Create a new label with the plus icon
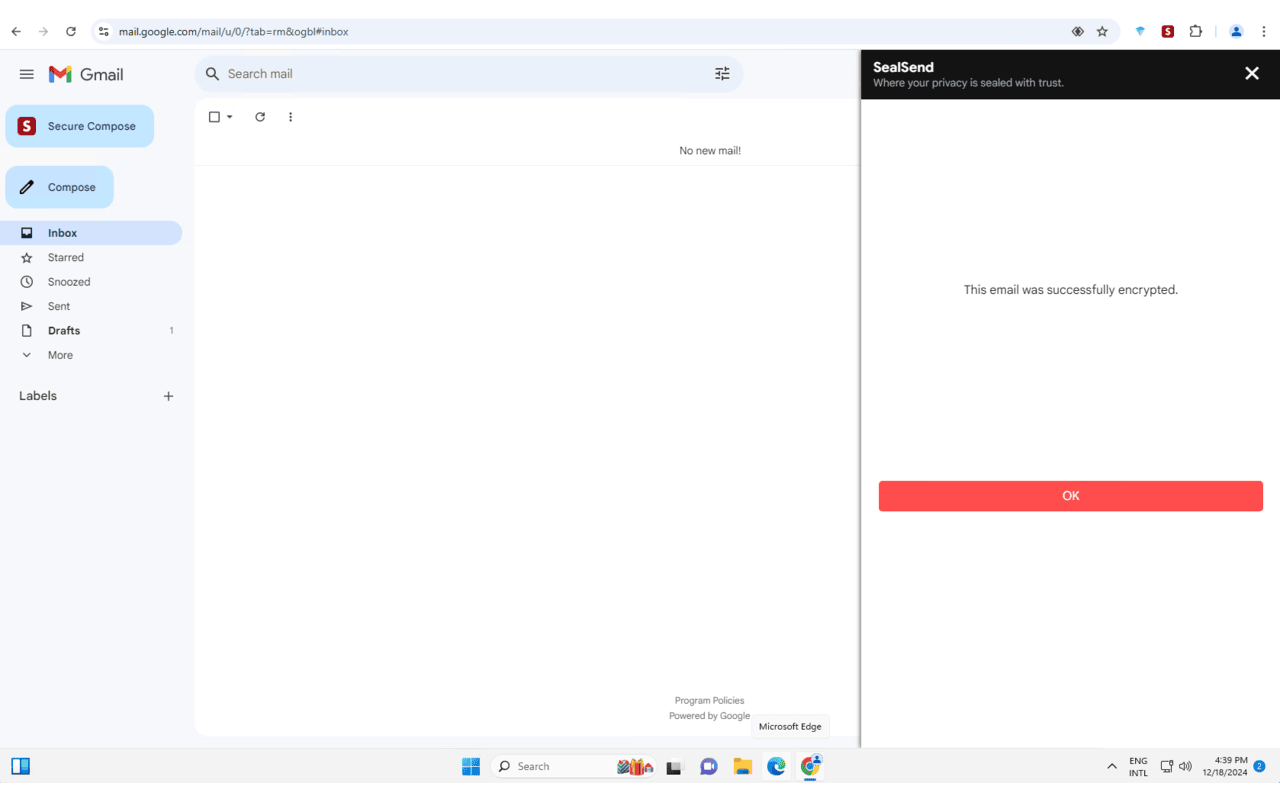The width and height of the screenshot is (1280, 800). coord(168,396)
